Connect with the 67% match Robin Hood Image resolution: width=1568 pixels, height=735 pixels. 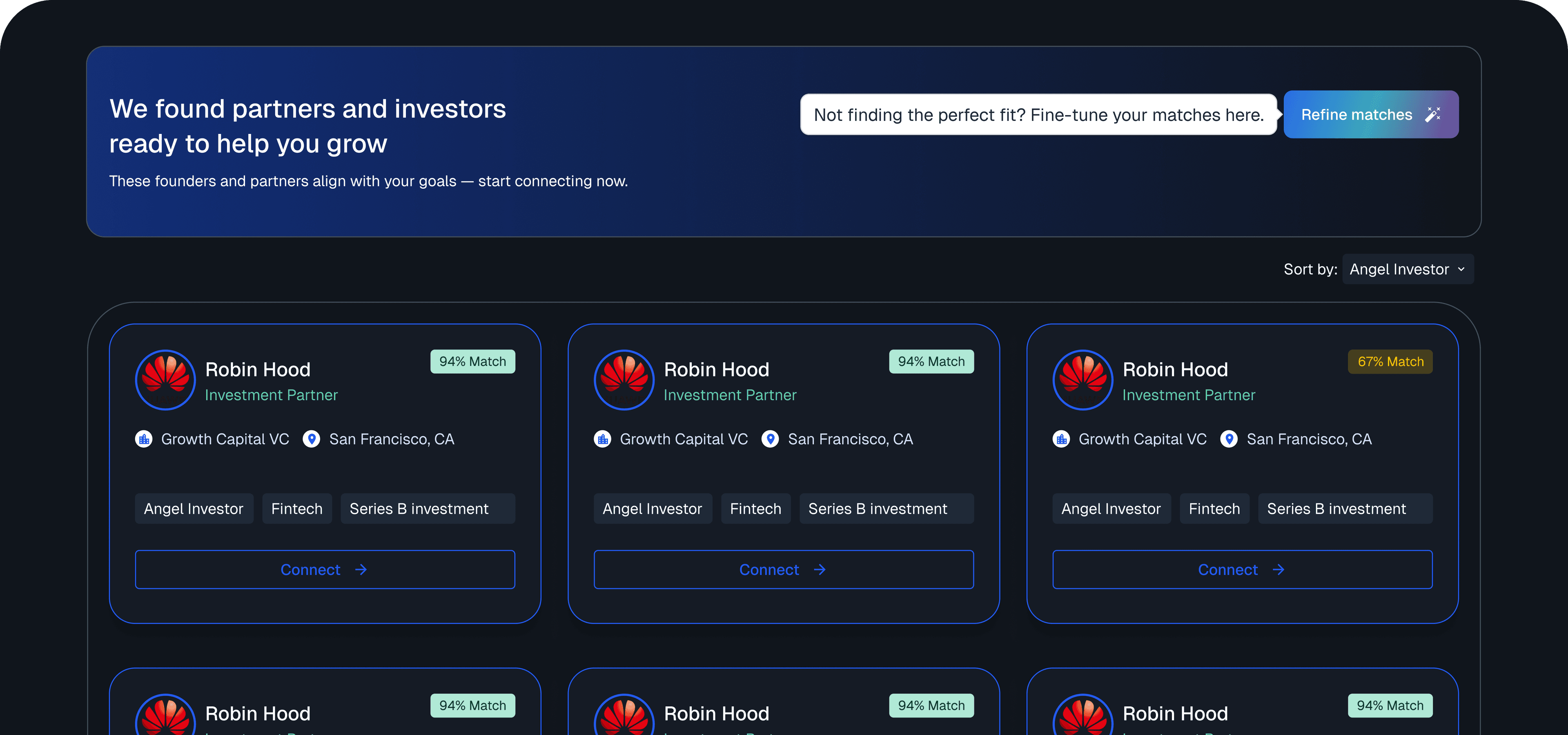pos(1242,570)
